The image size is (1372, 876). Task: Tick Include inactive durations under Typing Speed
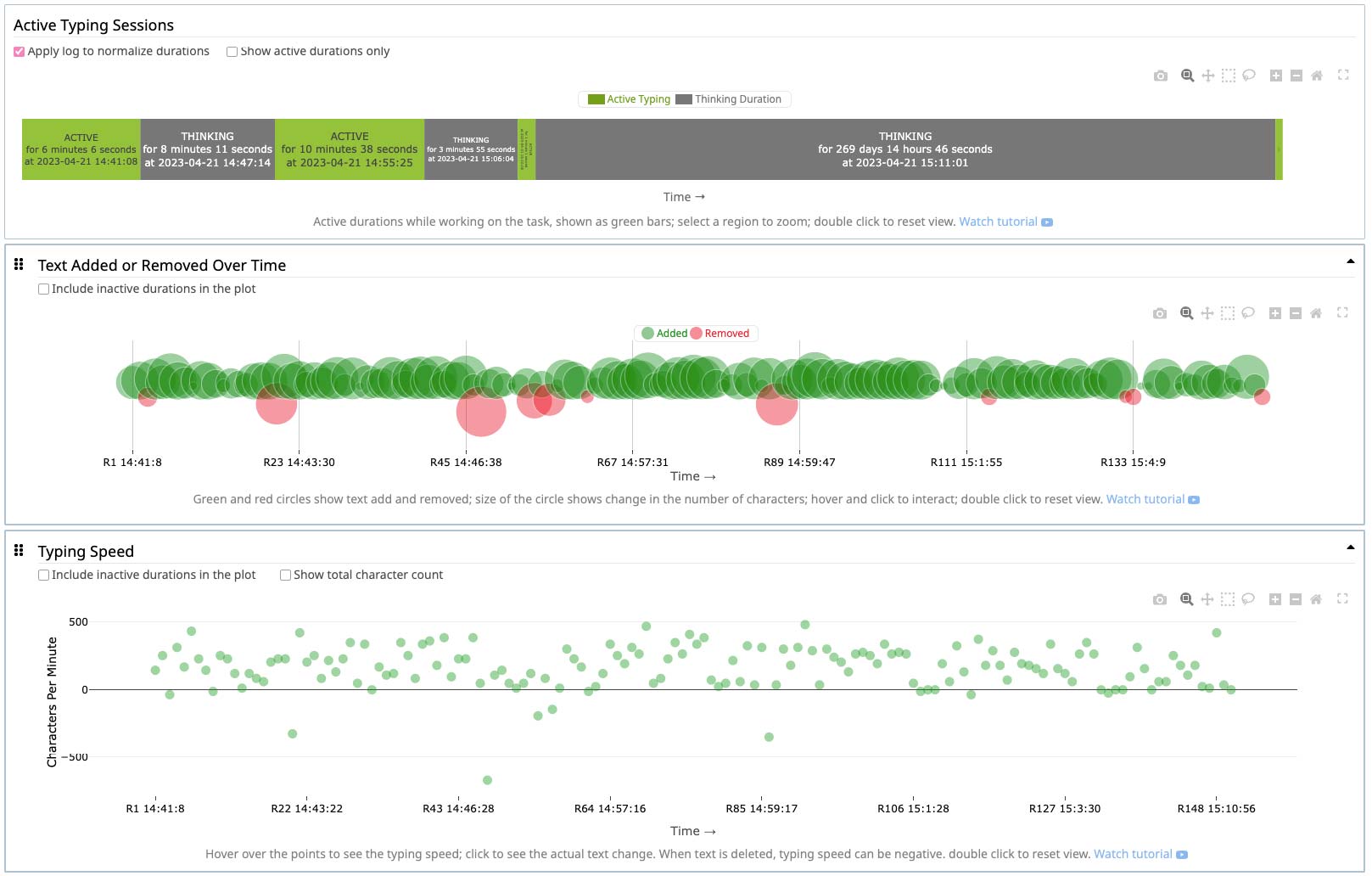44,576
